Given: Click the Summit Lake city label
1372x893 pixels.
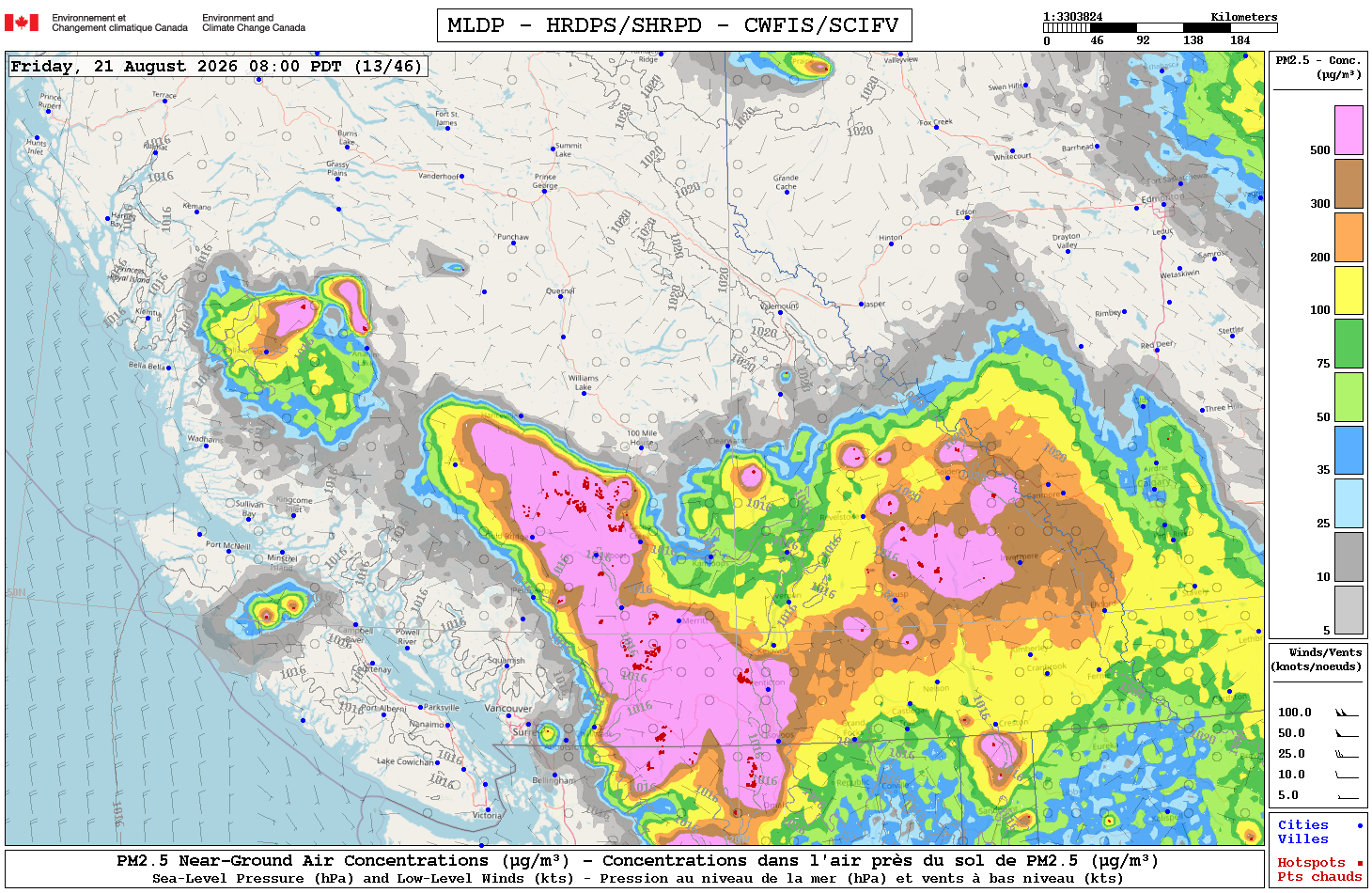Looking at the screenshot, I should point(569,150).
